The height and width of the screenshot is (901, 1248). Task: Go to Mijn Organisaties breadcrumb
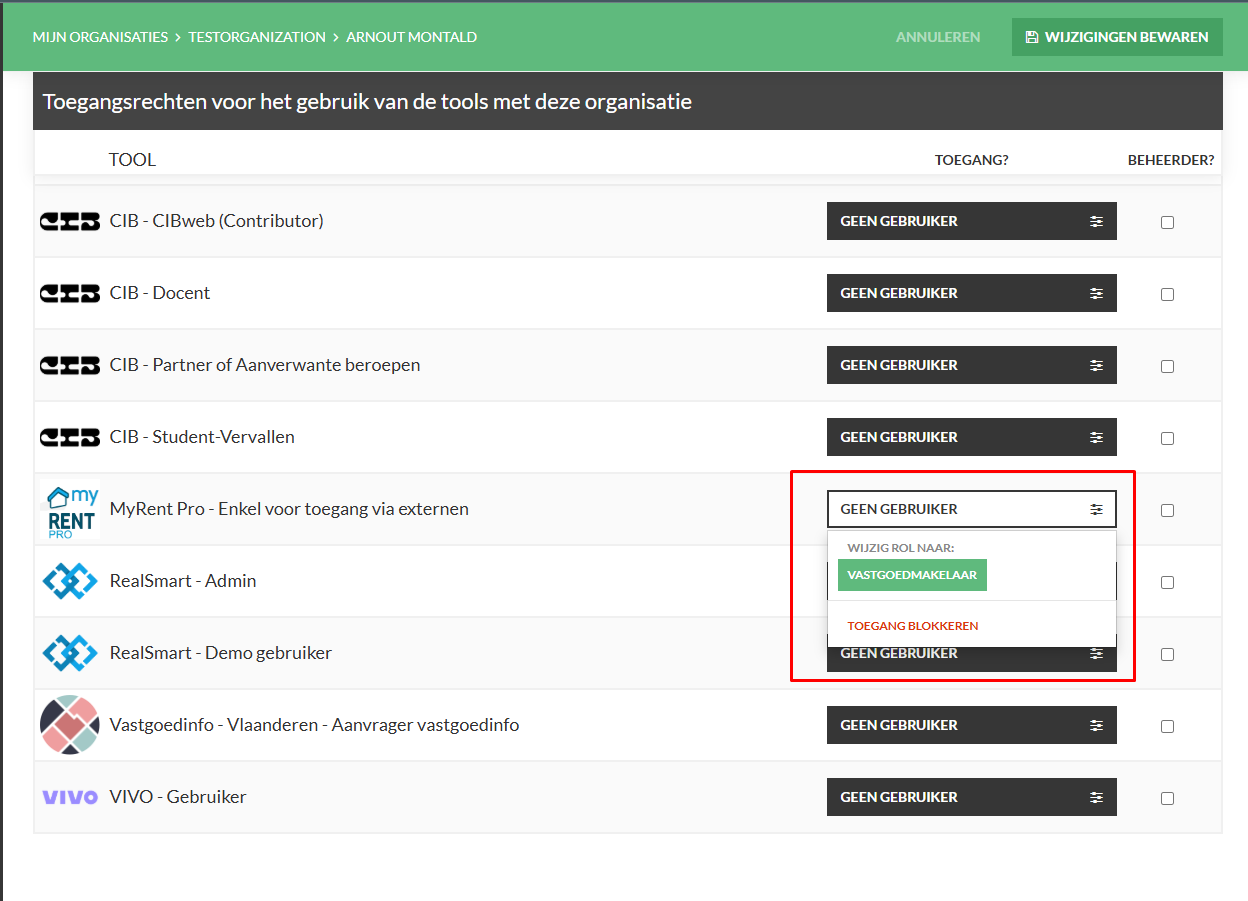[100, 37]
